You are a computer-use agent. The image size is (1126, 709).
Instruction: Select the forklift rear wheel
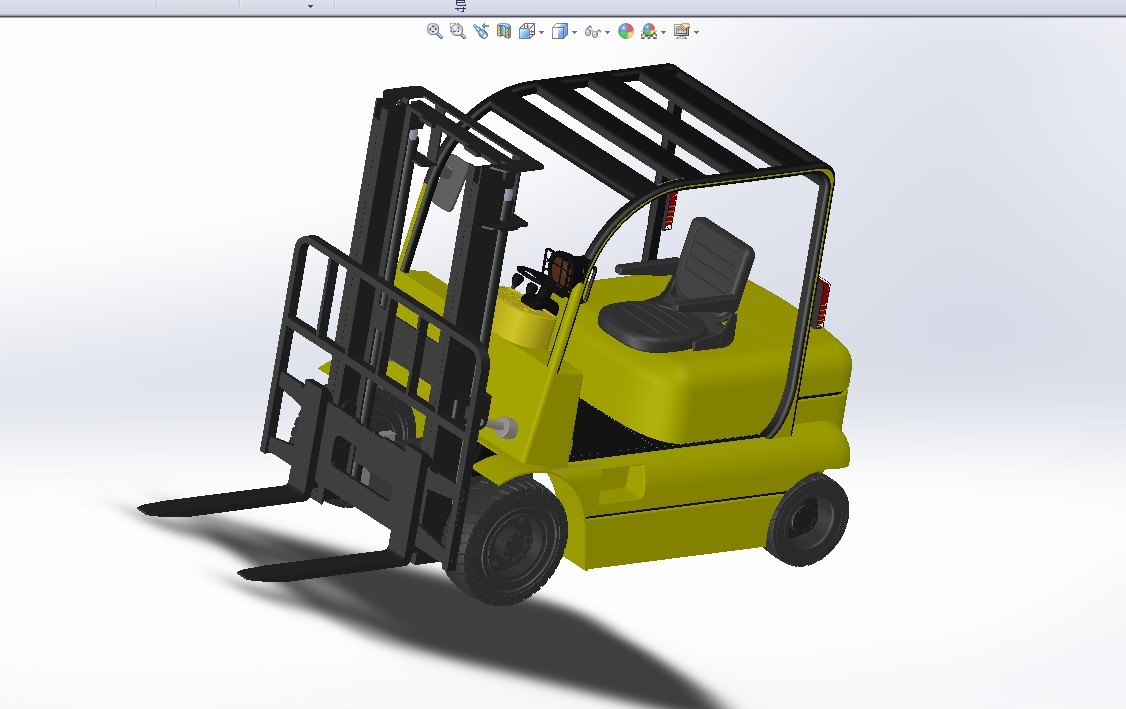(x=808, y=519)
